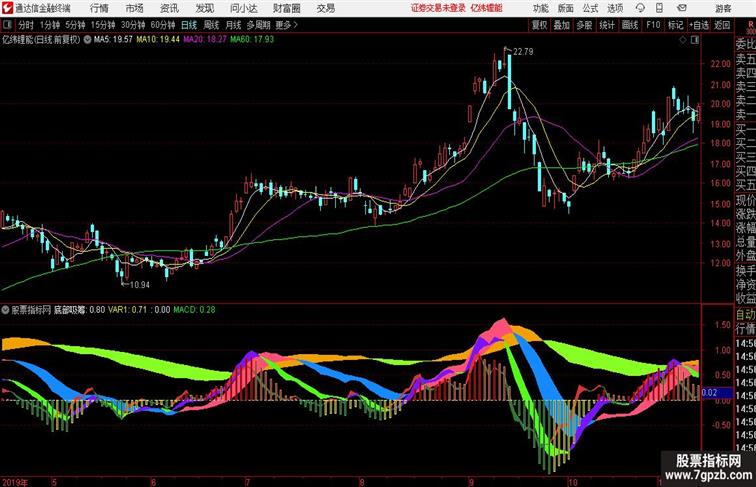
Task: Click the 22.00 price axis label
Action: 721,64
